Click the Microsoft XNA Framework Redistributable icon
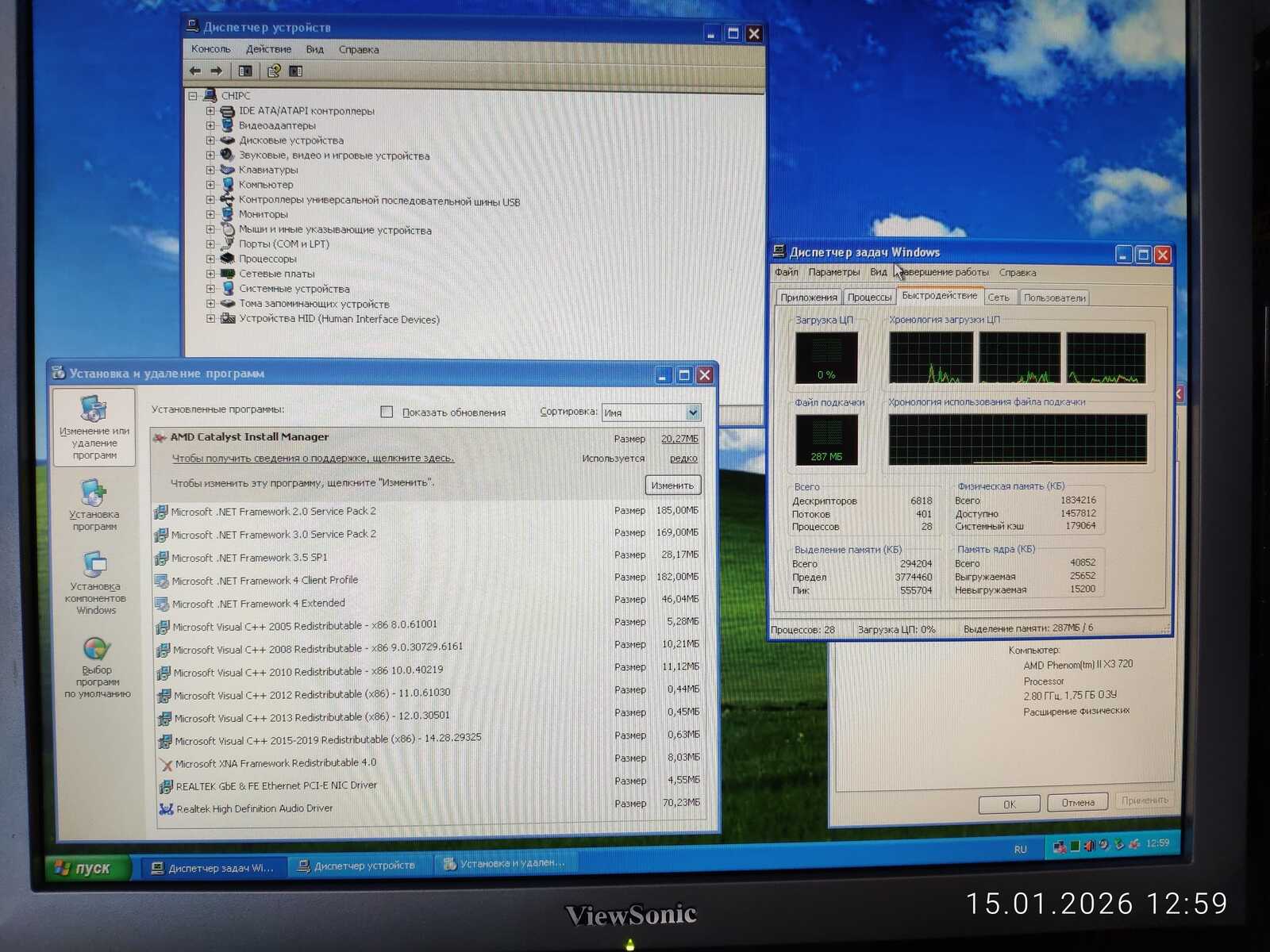Viewport: 1270px width, 952px height. pyautogui.click(x=166, y=765)
